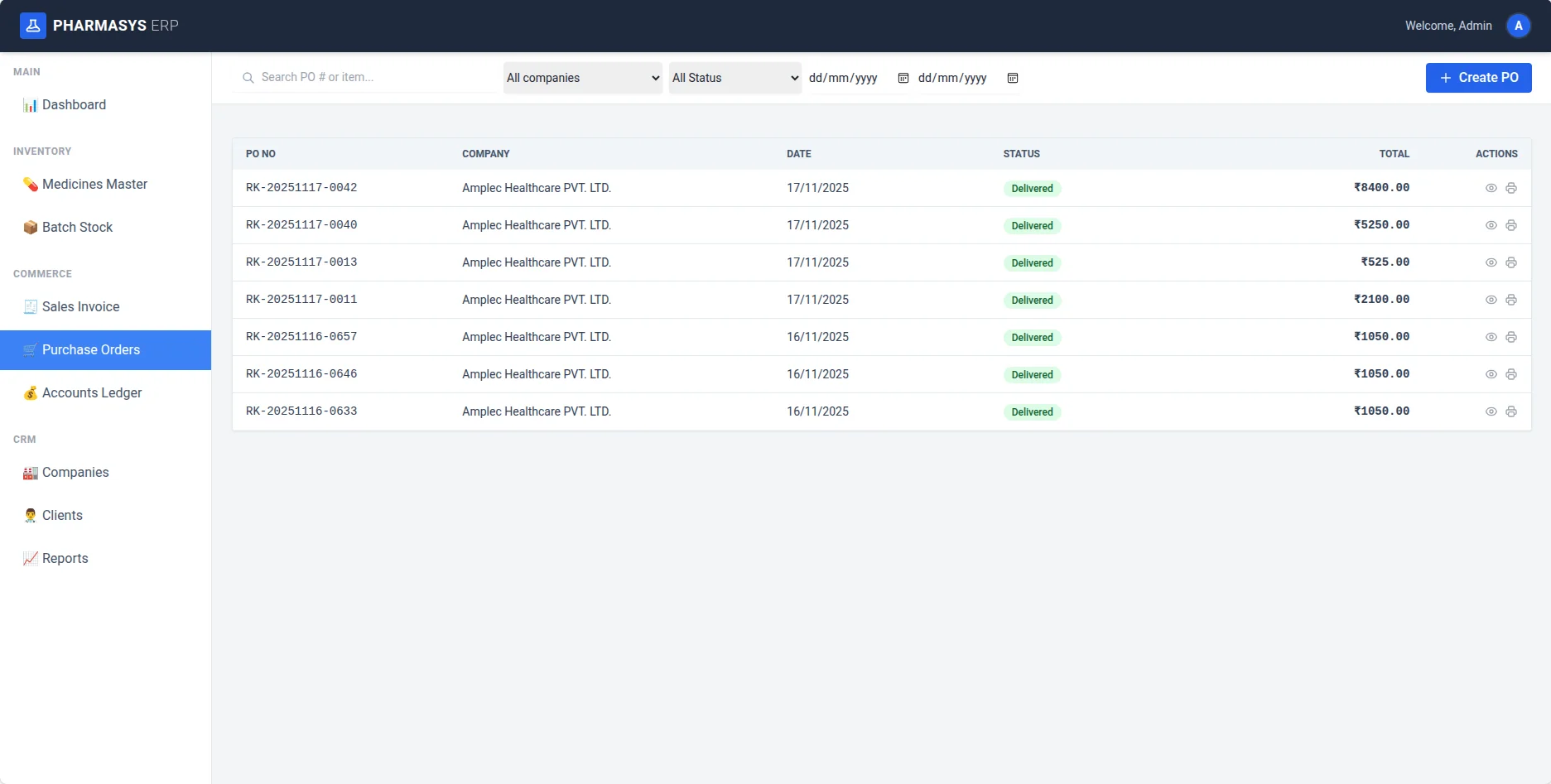Open calendar picker for second date field
Screen dimensions: 1551x784
click(x=1013, y=78)
